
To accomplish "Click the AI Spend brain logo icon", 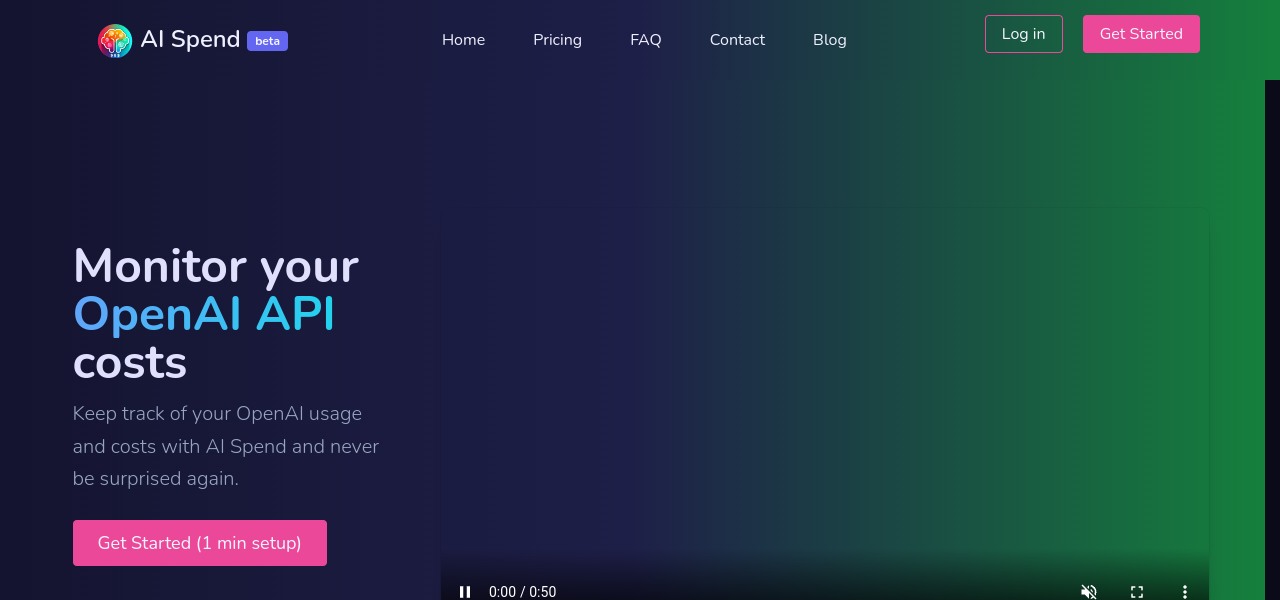I will pyautogui.click(x=115, y=40).
